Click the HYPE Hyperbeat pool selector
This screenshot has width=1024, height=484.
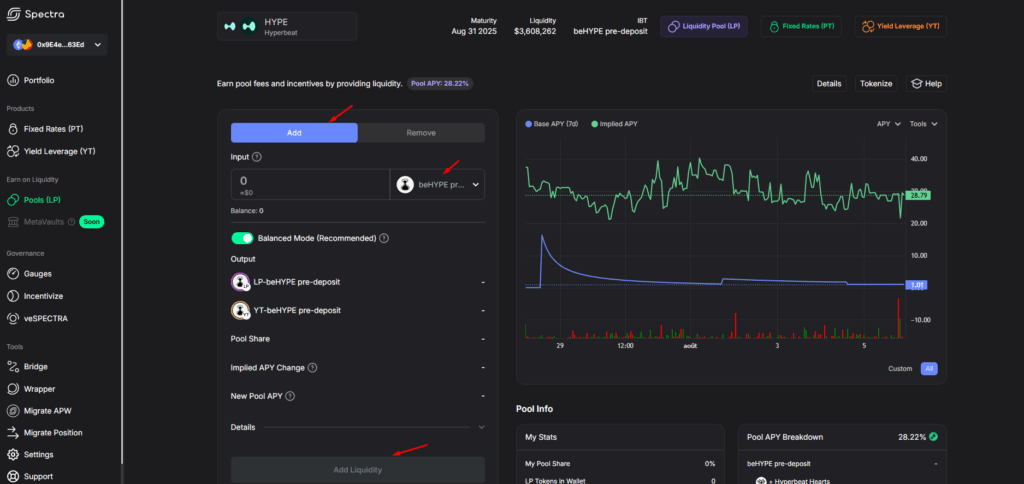287,26
